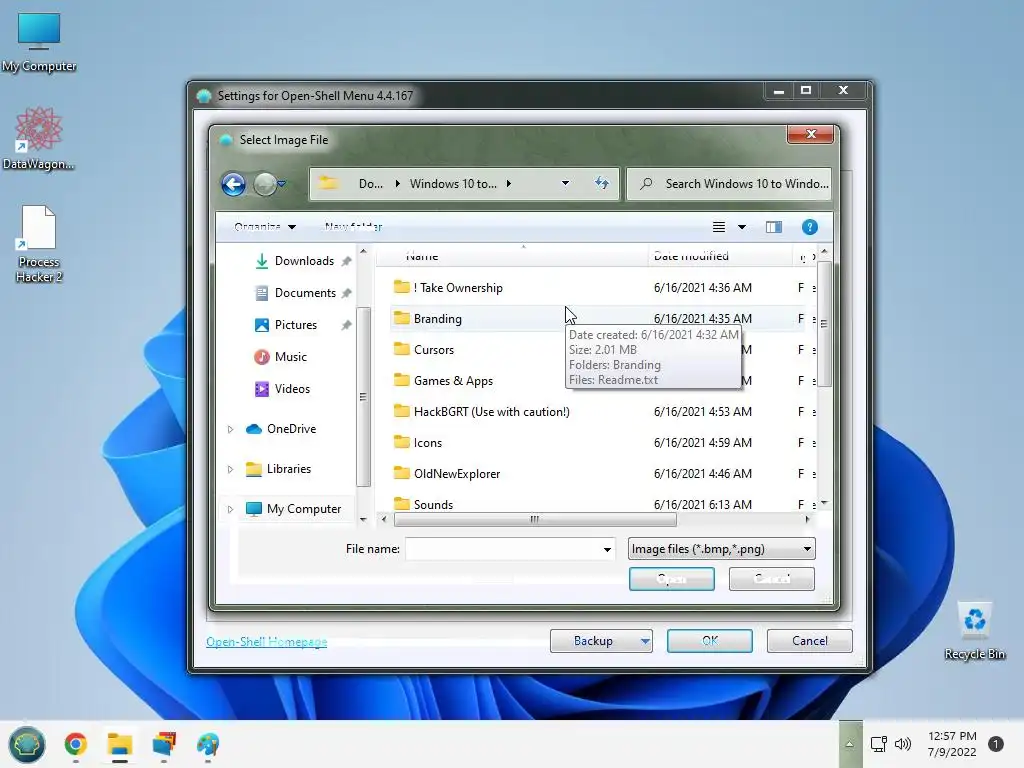Image resolution: width=1024 pixels, height=768 pixels.
Task: Click the horizontal scrollbar in file list
Action: pos(535,520)
